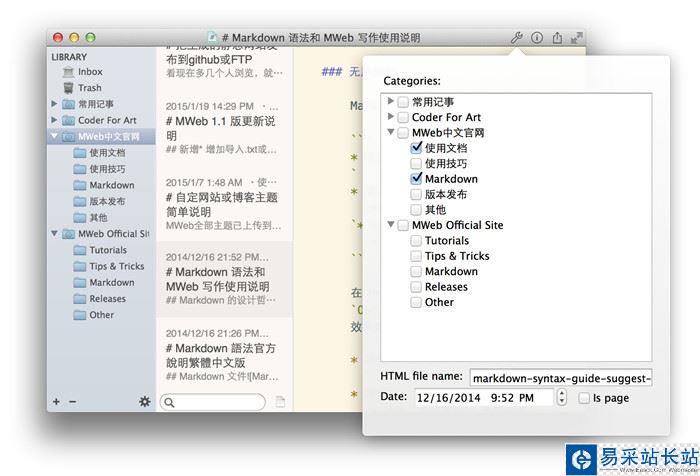Open Markdown 語法官方說明繁體中文版 document
700x476 pixels.
point(224,355)
